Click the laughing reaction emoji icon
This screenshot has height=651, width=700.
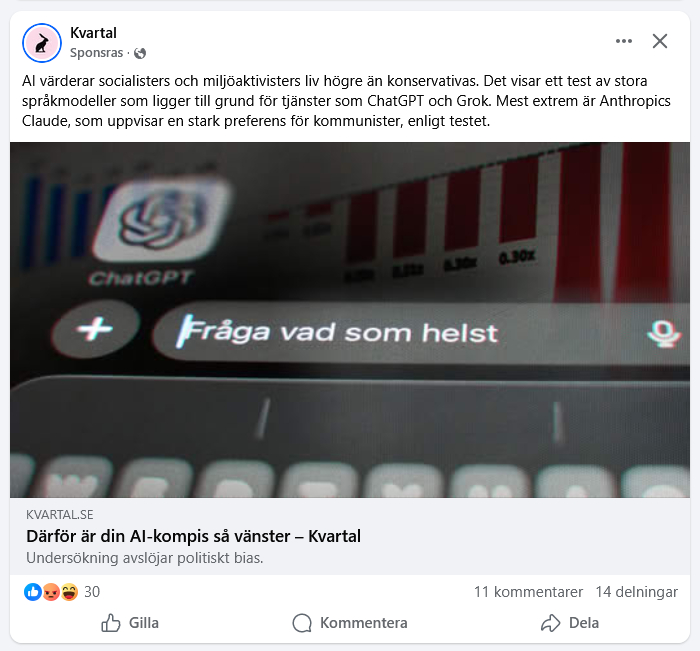69,592
